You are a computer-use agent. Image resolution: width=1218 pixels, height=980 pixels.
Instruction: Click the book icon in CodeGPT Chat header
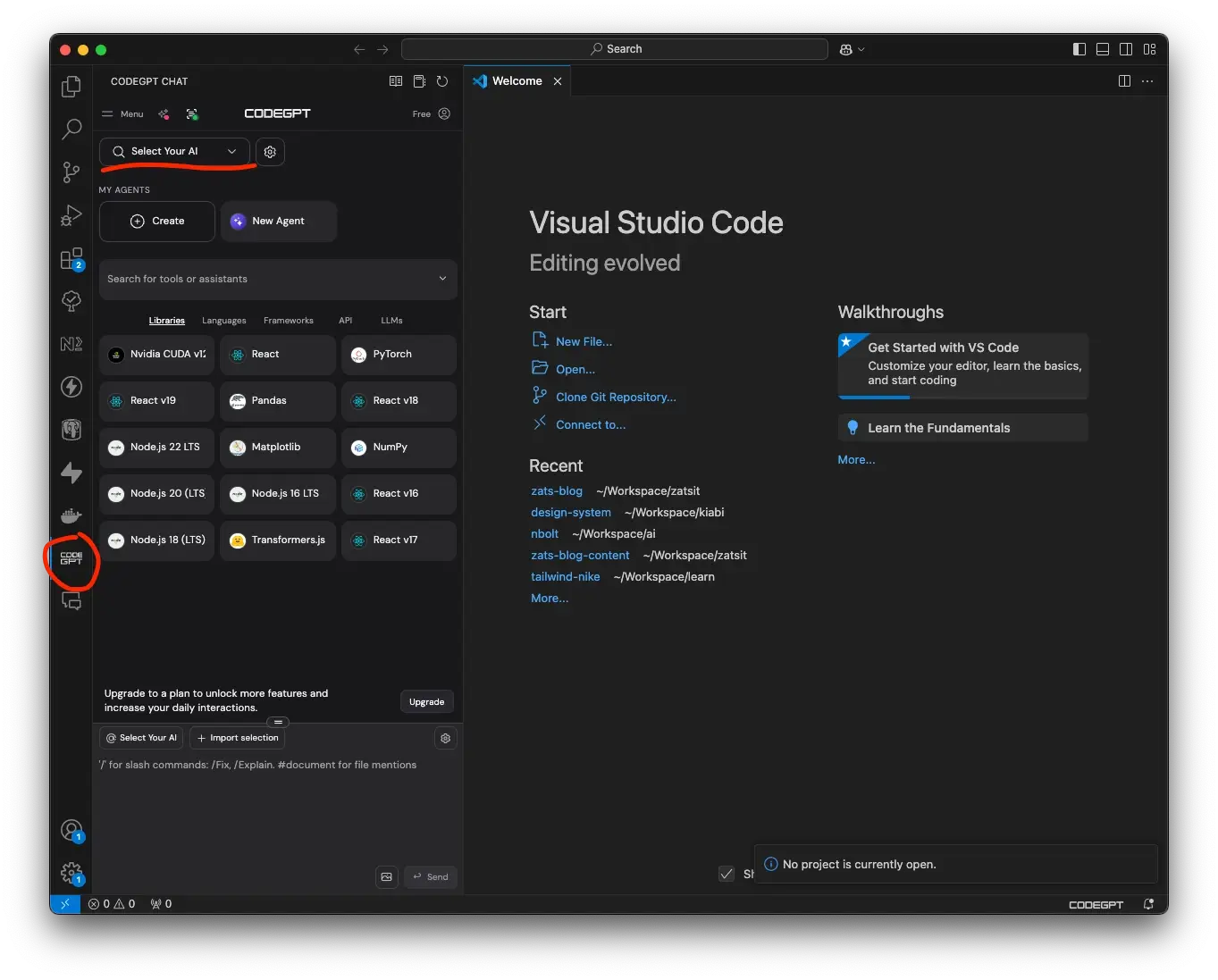[396, 81]
